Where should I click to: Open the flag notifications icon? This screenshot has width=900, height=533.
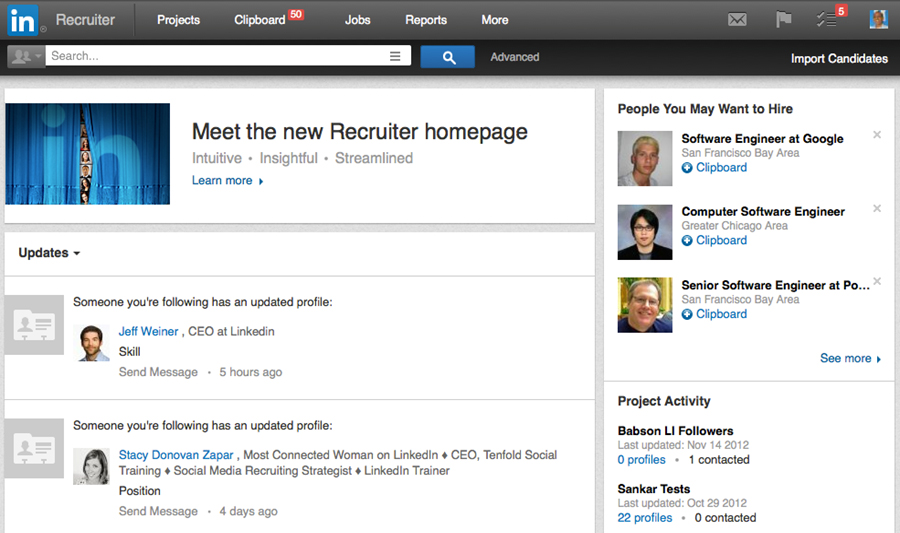click(x=783, y=20)
